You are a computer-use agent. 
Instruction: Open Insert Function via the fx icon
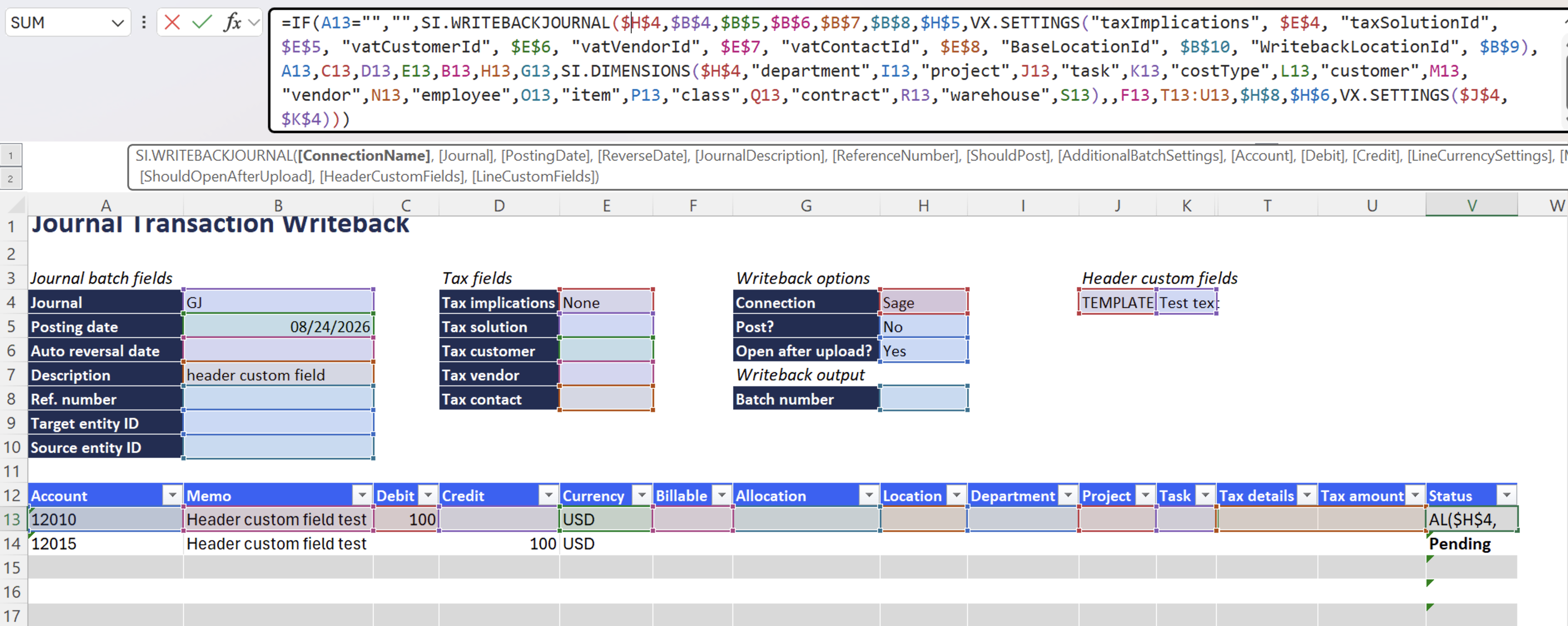[x=232, y=22]
